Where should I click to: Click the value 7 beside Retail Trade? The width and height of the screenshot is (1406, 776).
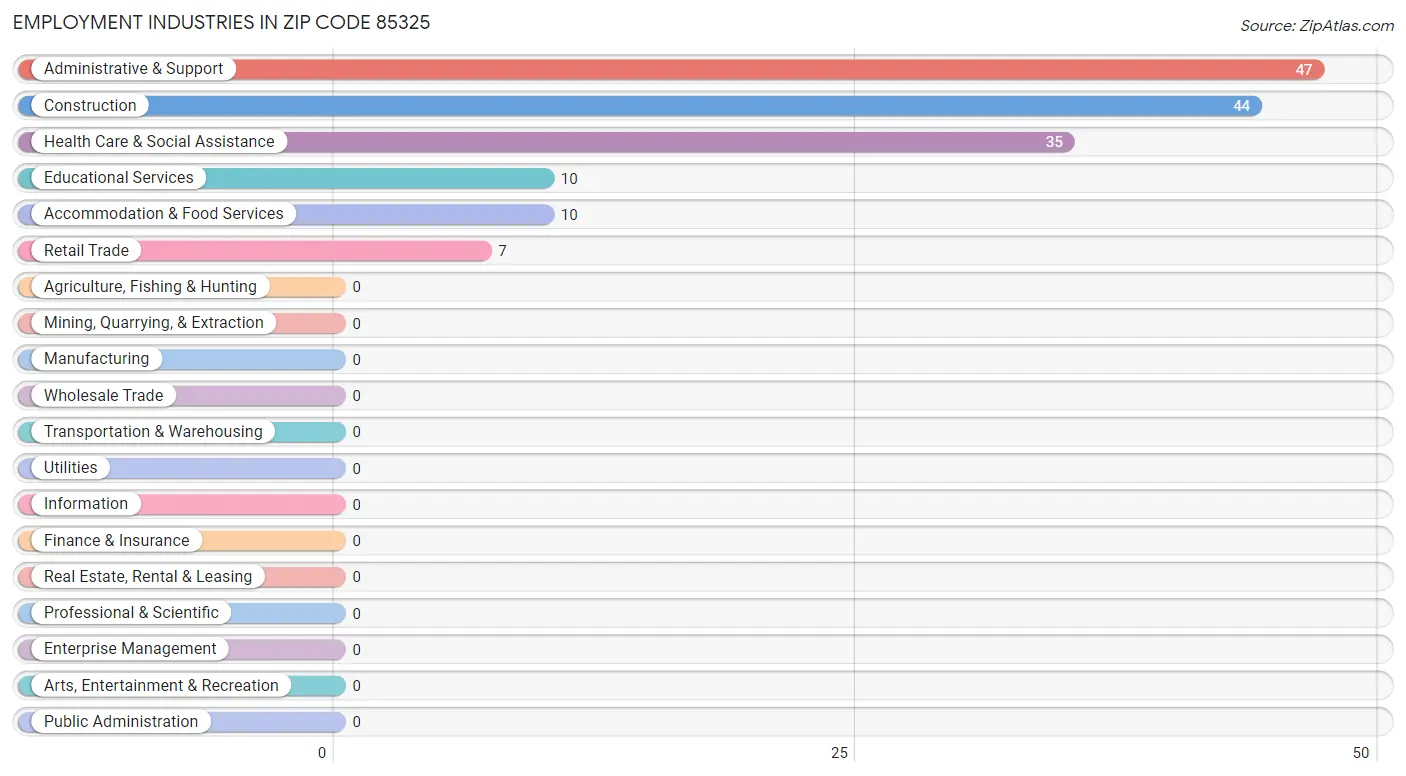point(502,251)
